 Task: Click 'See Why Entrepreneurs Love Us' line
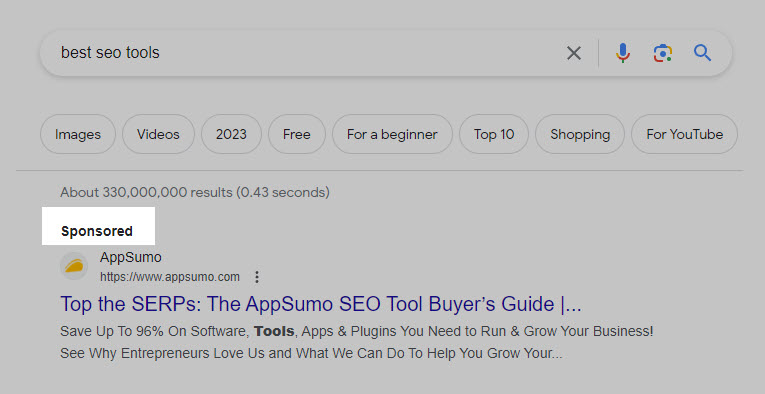(x=311, y=353)
